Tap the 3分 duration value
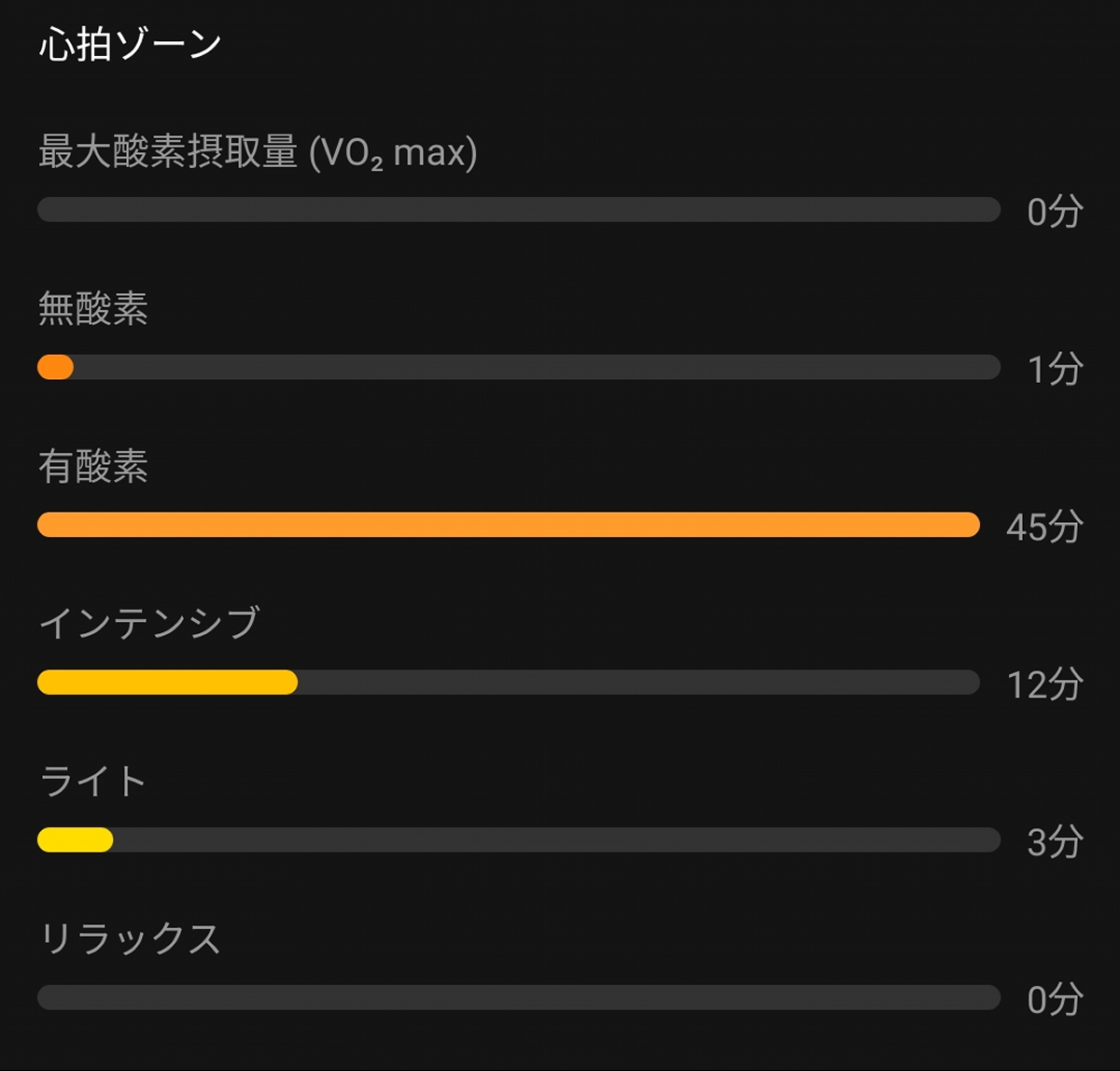The width and height of the screenshot is (1120, 1071). [1055, 843]
